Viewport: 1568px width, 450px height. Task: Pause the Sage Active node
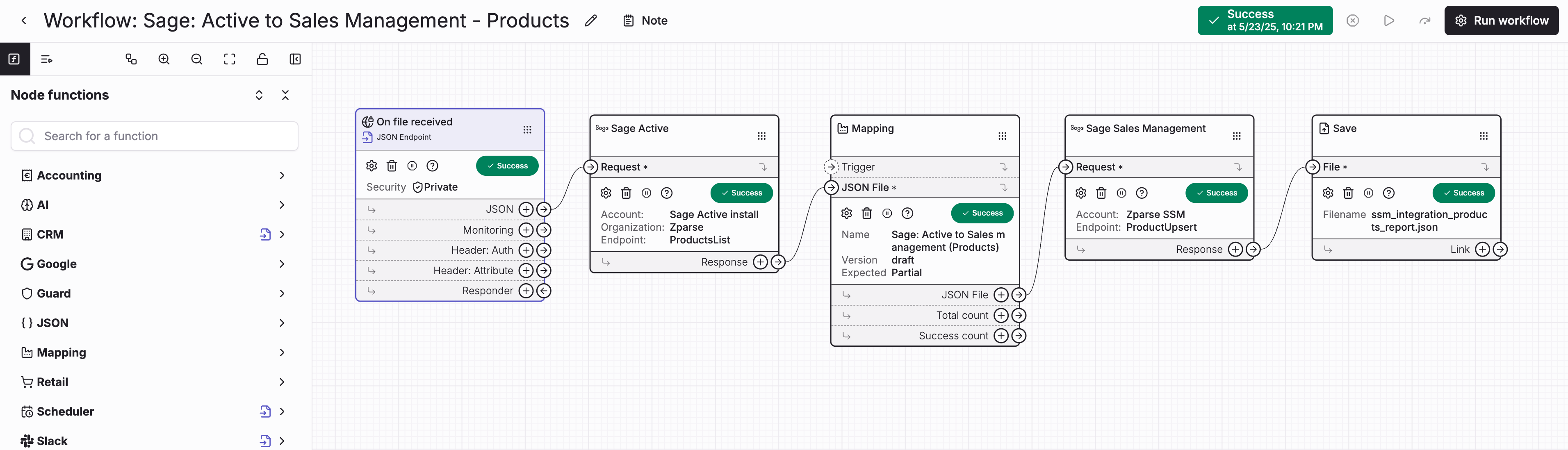coord(647,193)
